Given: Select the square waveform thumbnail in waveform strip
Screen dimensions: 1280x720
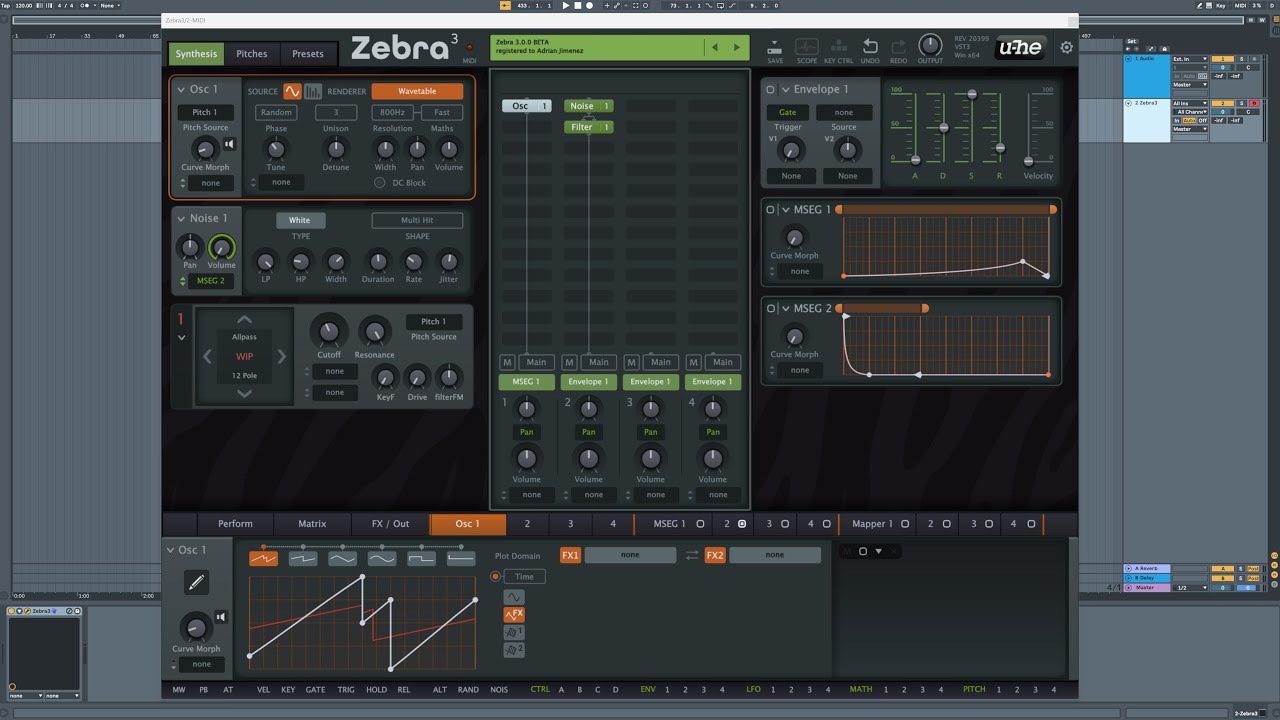Looking at the screenshot, I should point(421,559).
